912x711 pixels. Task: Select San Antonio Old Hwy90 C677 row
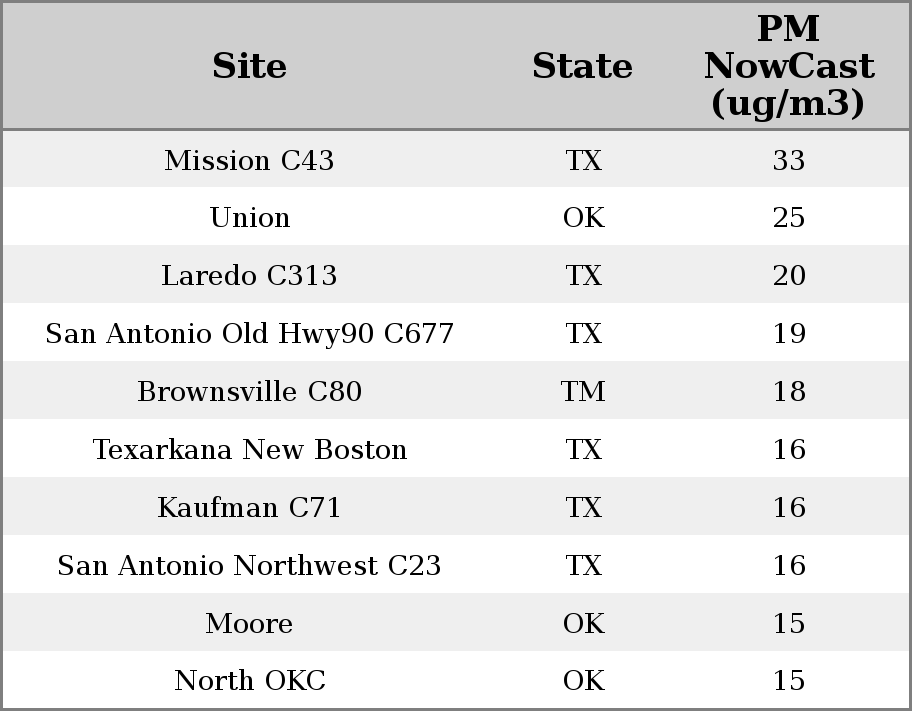(249, 334)
